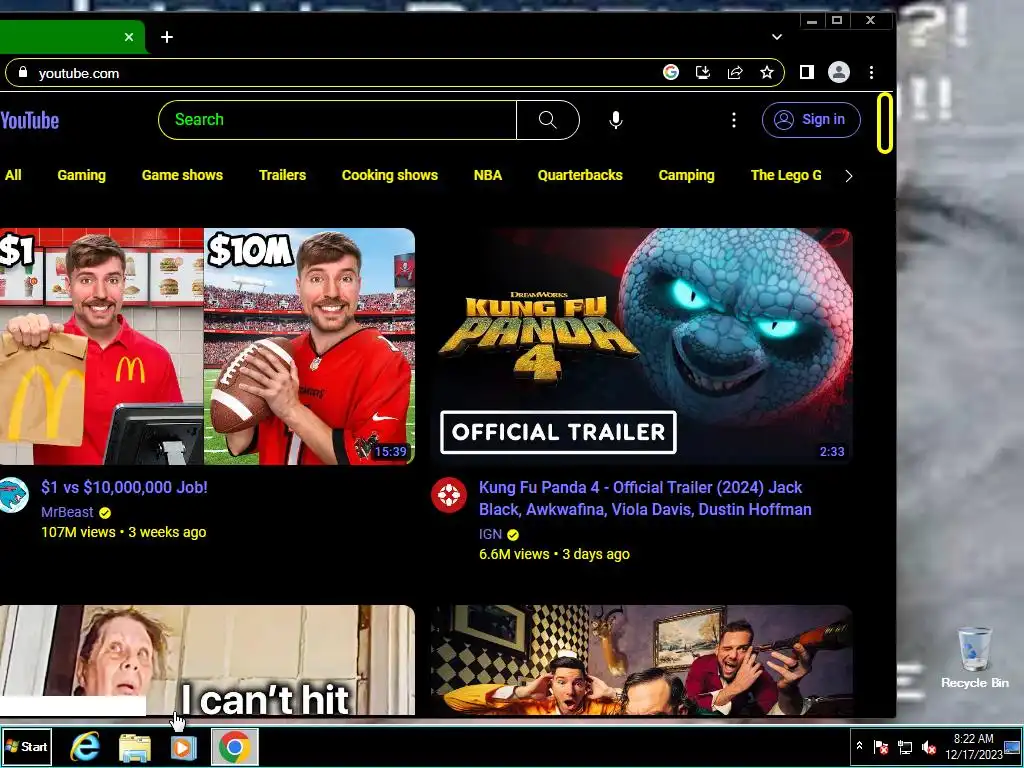This screenshot has height=768, width=1024.
Task: Click the Sign in button
Action: tap(811, 120)
